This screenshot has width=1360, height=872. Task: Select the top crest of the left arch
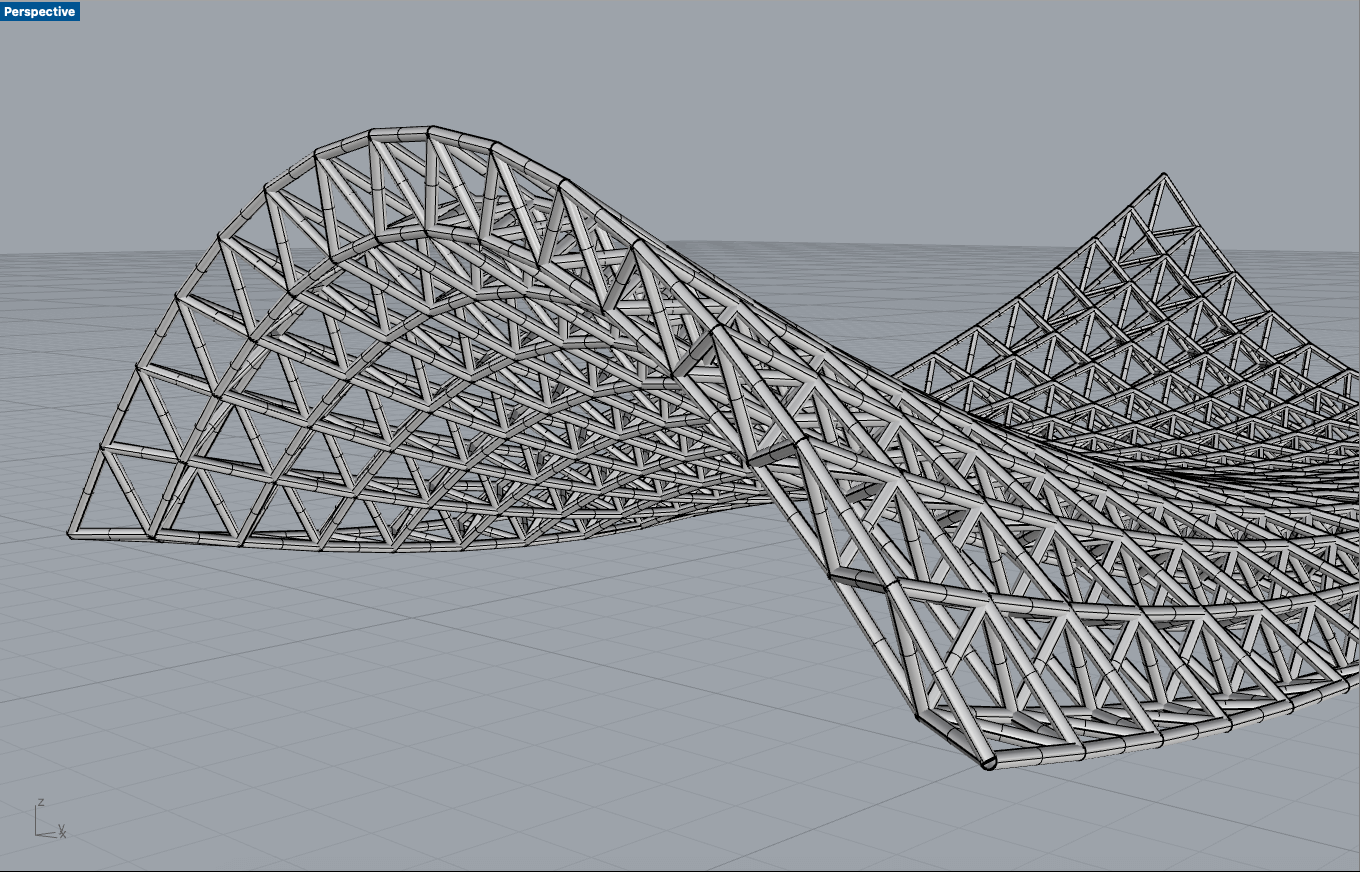coord(400,132)
